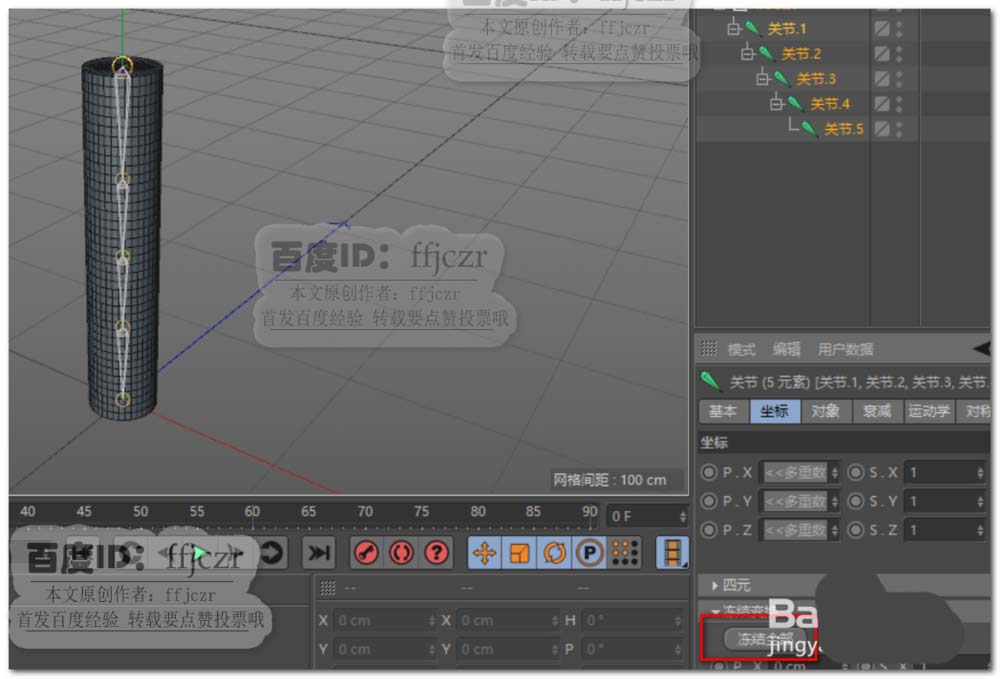Switch to the 对象 tab
This screenshot has width=1000, height=679.
[x=825, y=411]
